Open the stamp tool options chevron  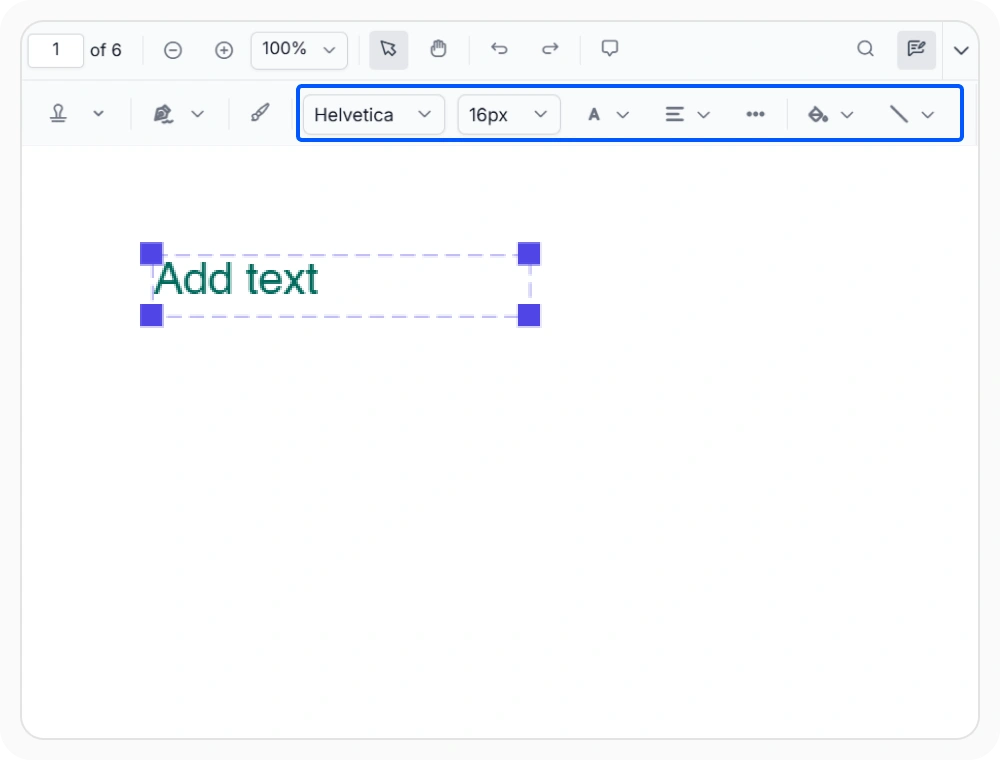click(98, 114)
